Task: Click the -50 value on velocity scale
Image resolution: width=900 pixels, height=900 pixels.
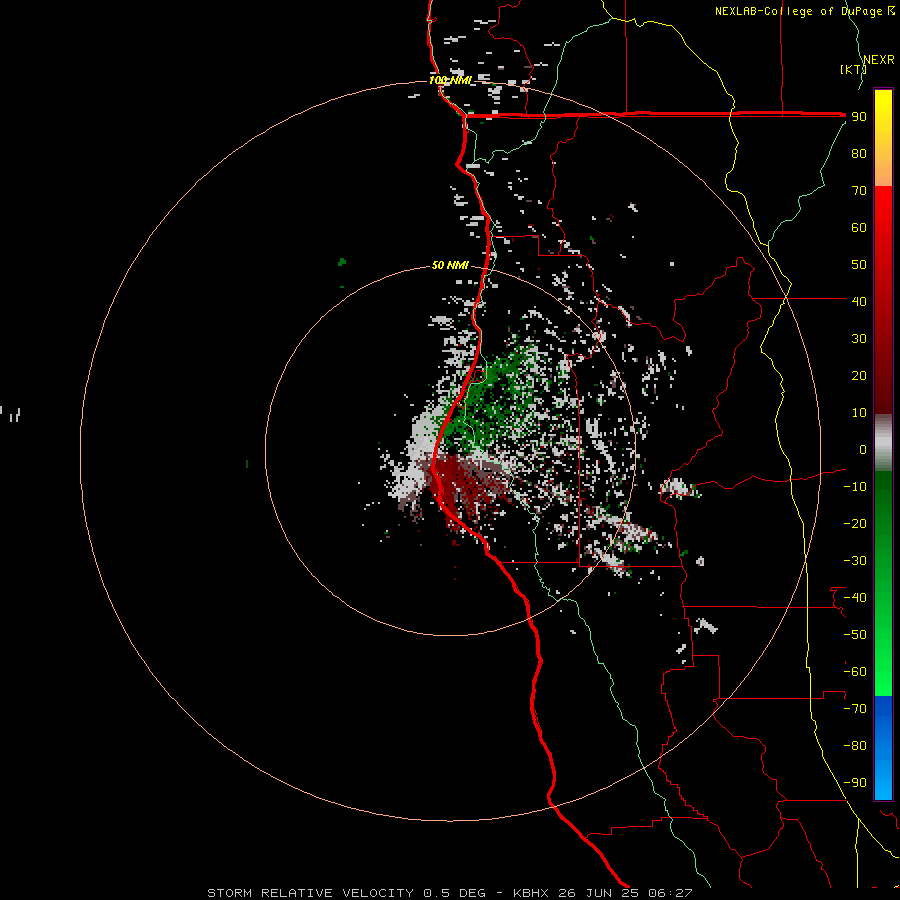Action: pos(855,635)
